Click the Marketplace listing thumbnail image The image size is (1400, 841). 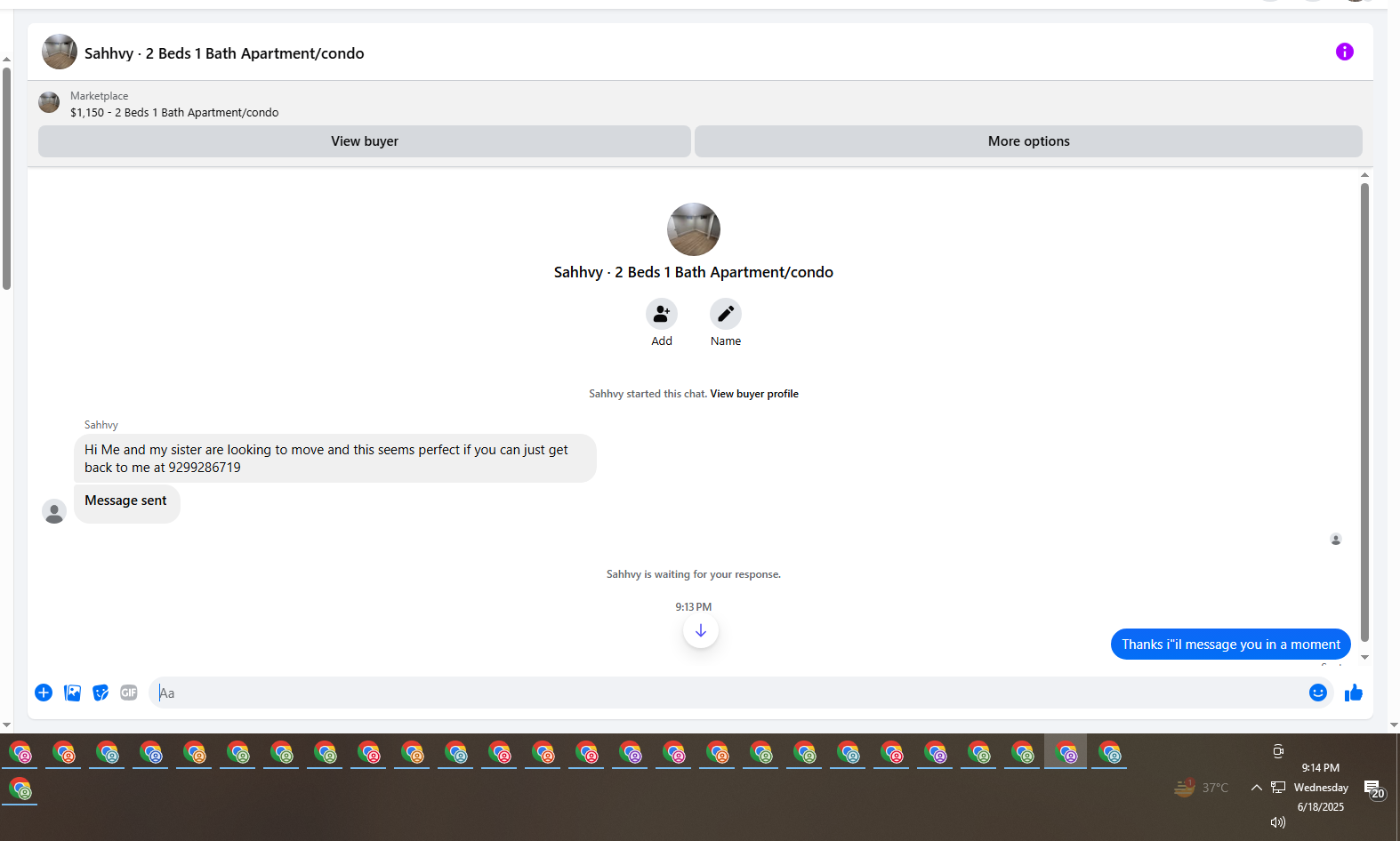coord(49,102)
